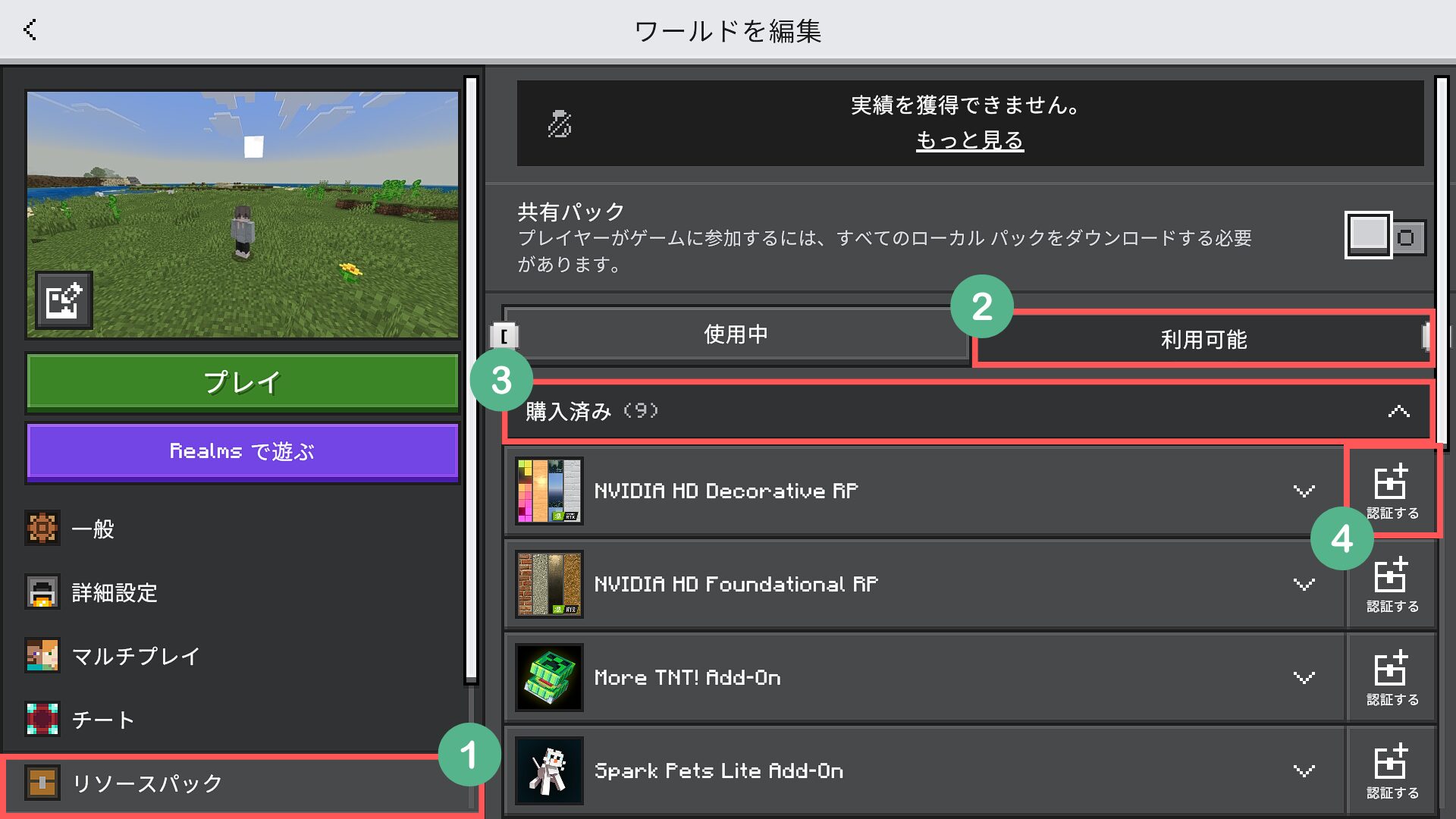Click Spark Pets Lite Add-On thumbnail

point(549,770)
